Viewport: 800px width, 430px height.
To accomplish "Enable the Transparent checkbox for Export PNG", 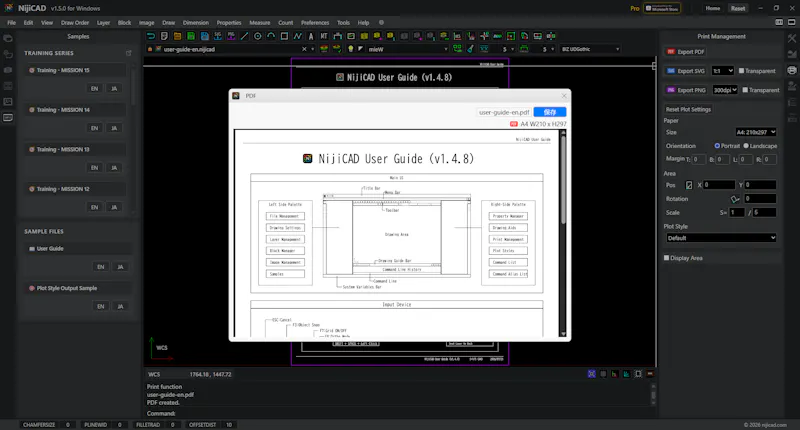I will [x=745, y=90].
